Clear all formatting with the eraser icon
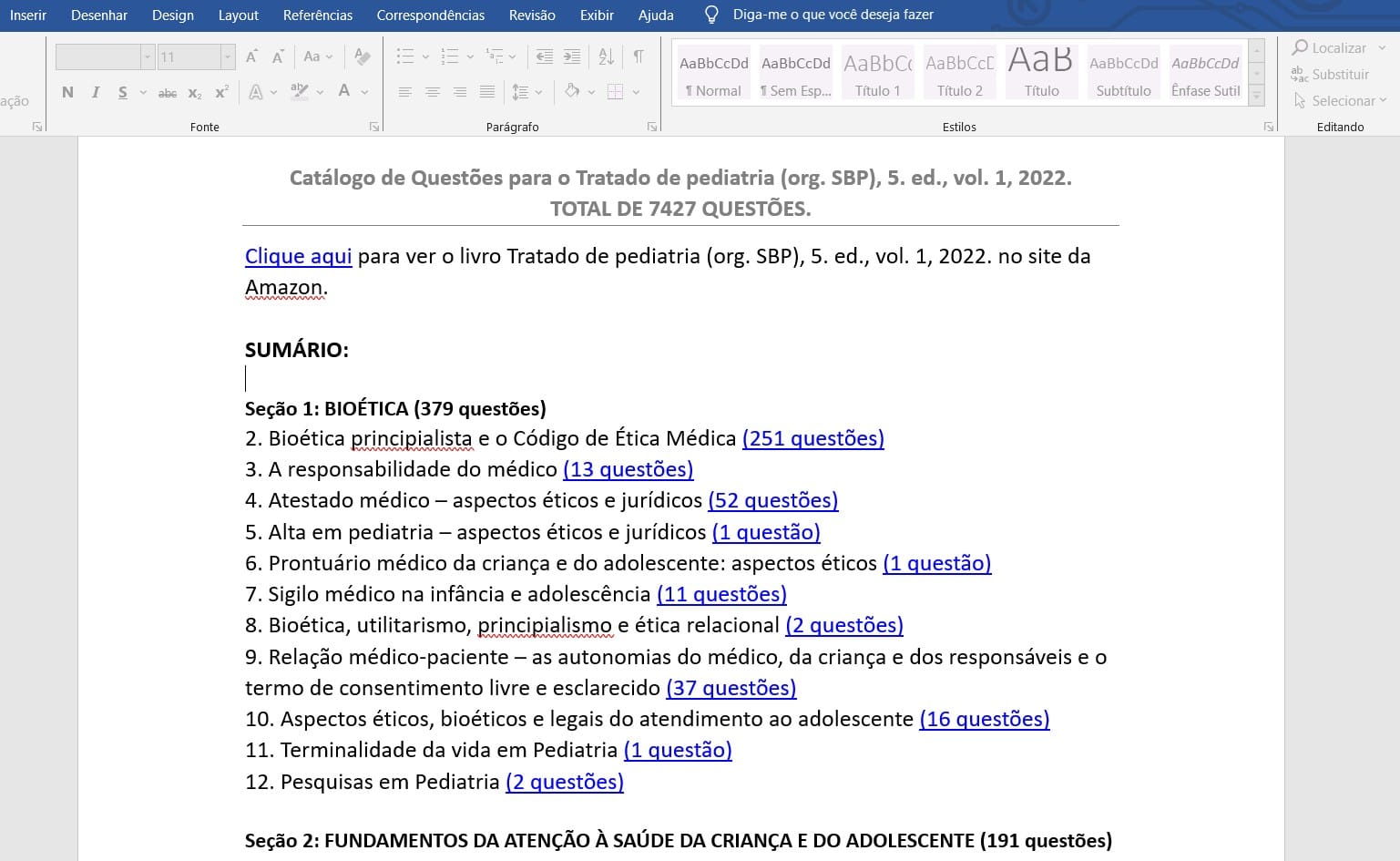Viewport: 1400px width, 861px height. [363, 56]
